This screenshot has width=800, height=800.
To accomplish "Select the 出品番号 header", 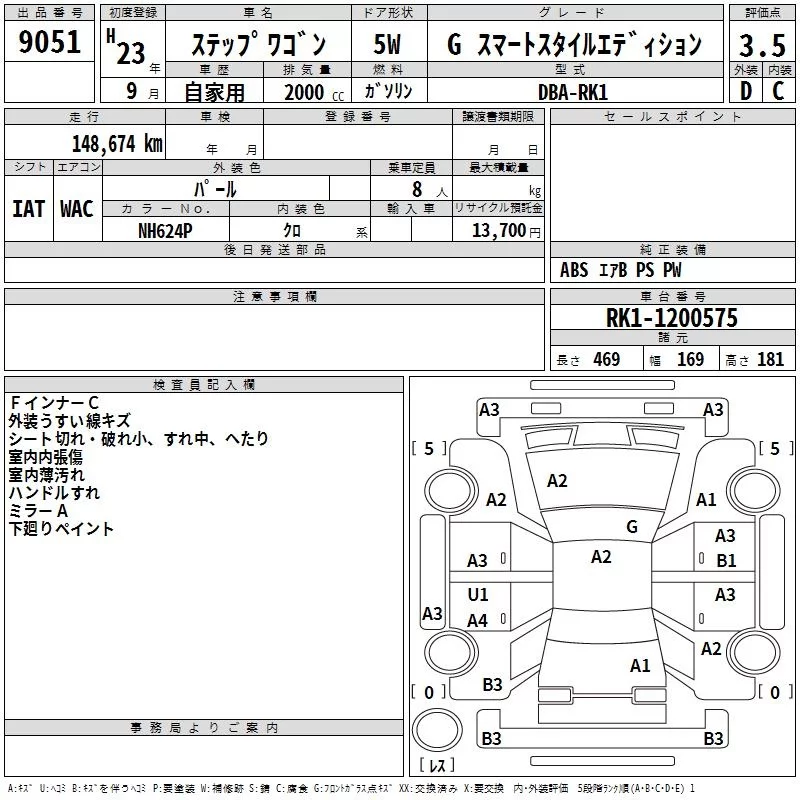I will 49,13.
